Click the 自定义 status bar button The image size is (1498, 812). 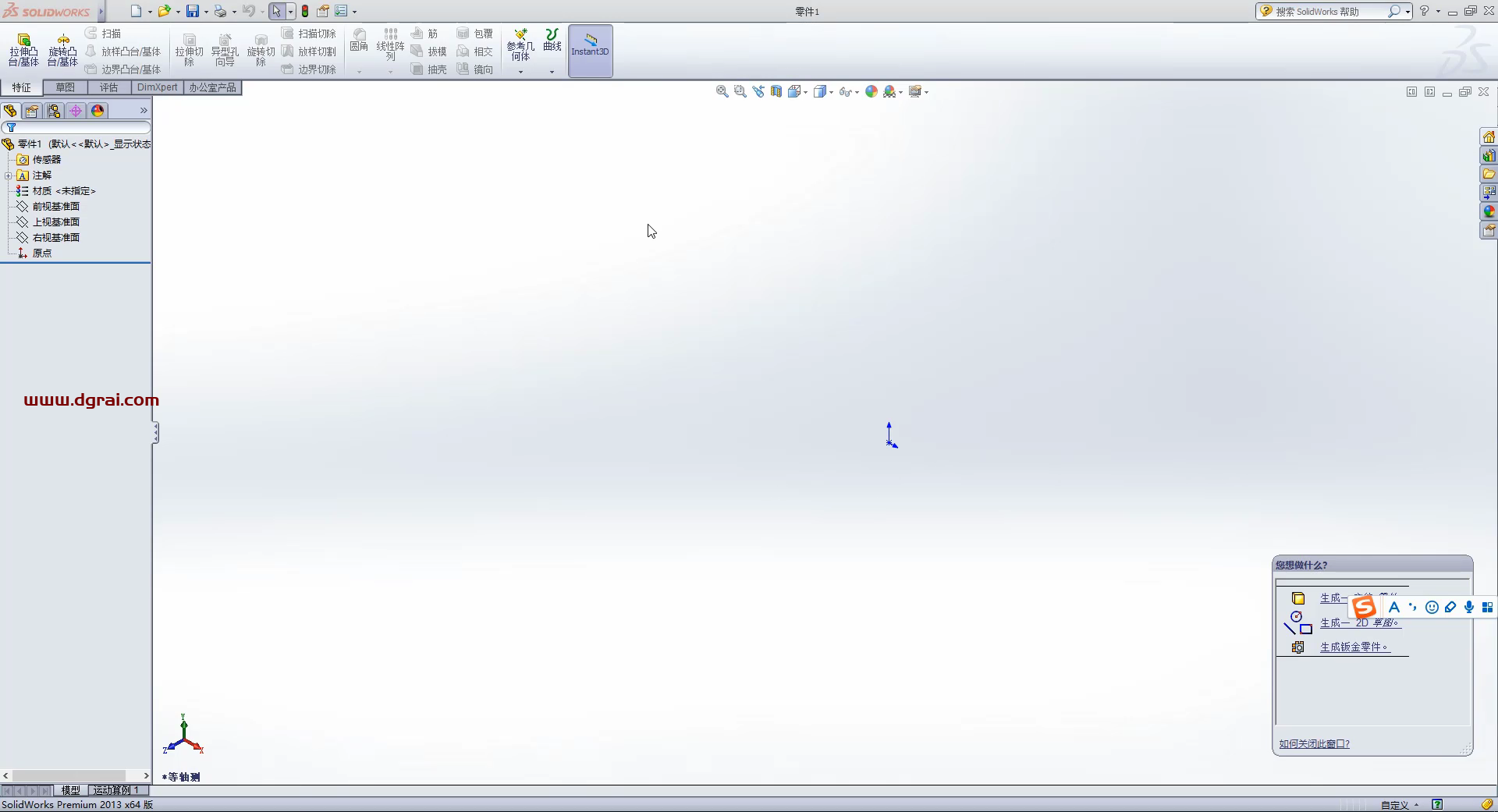point(1400,805)
